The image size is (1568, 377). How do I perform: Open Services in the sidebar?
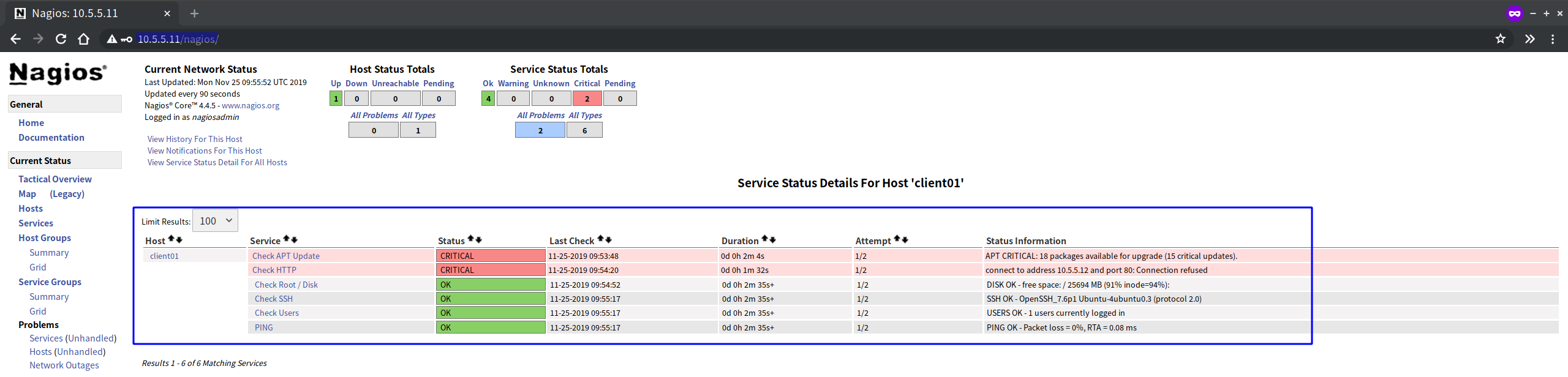36,223
